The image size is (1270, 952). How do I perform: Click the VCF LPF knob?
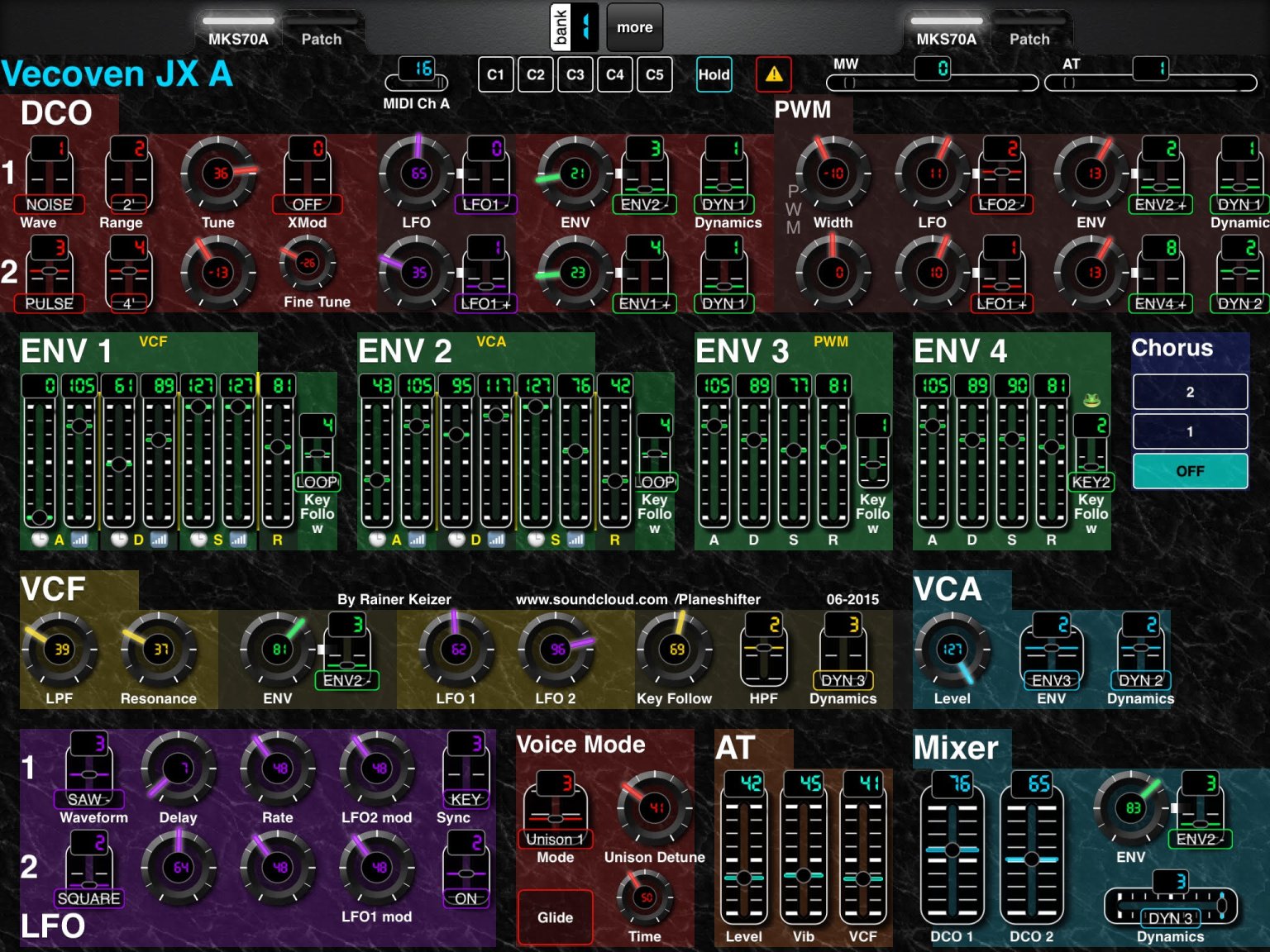click(x=60, y=650)
